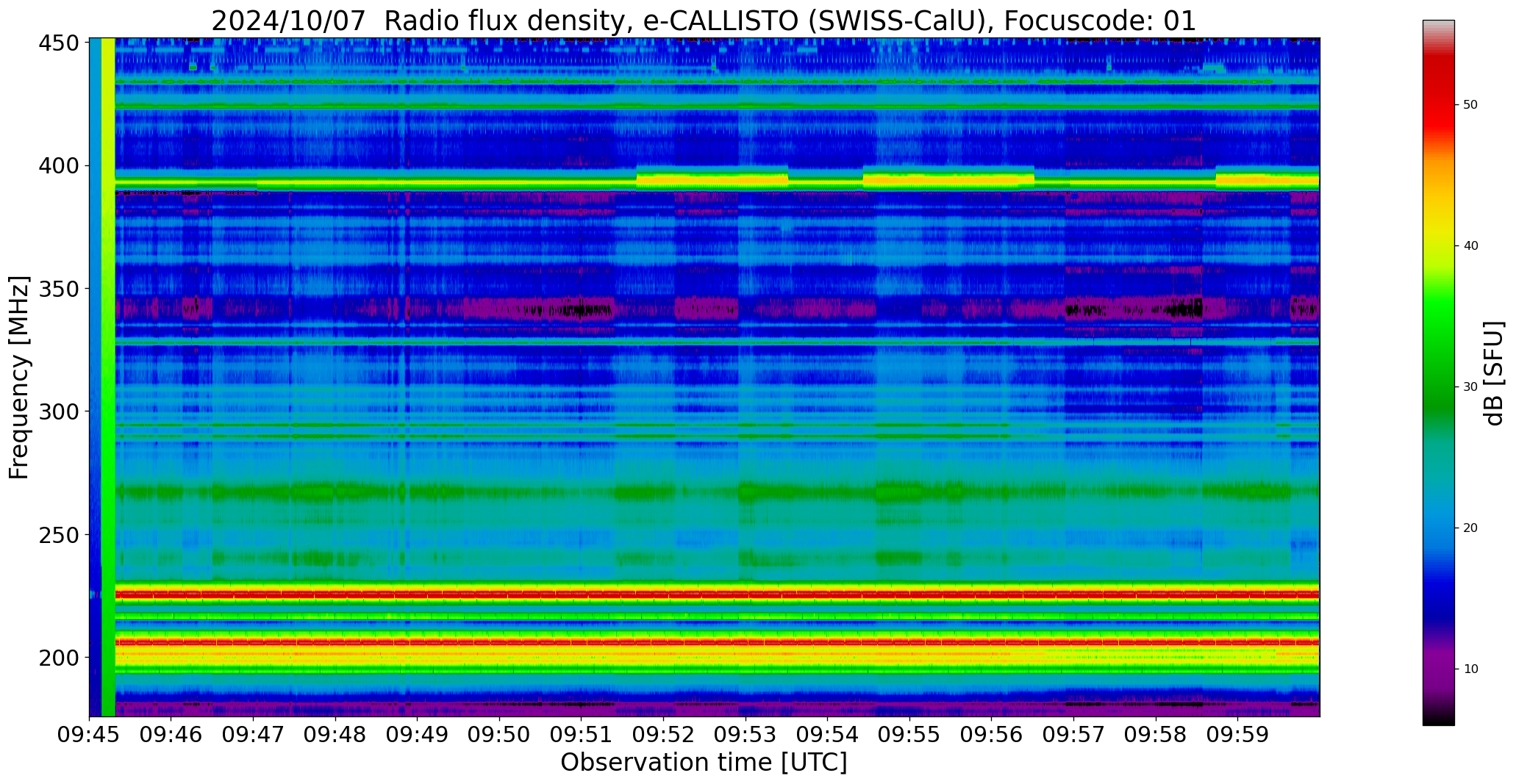
Task: Click the 09:49 time tick label
Action: point(418,734)
